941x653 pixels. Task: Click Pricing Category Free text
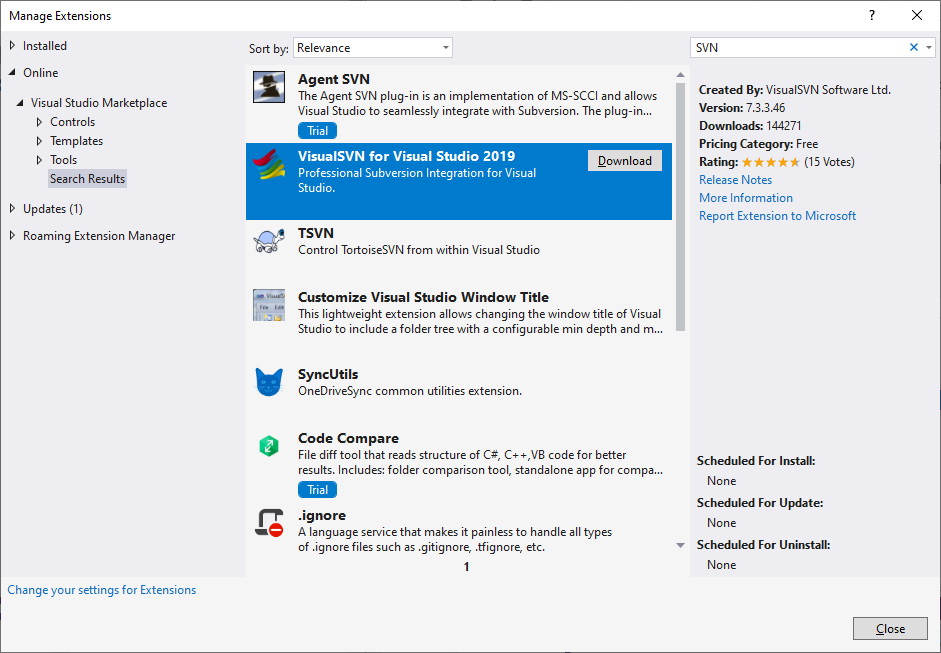759,144
